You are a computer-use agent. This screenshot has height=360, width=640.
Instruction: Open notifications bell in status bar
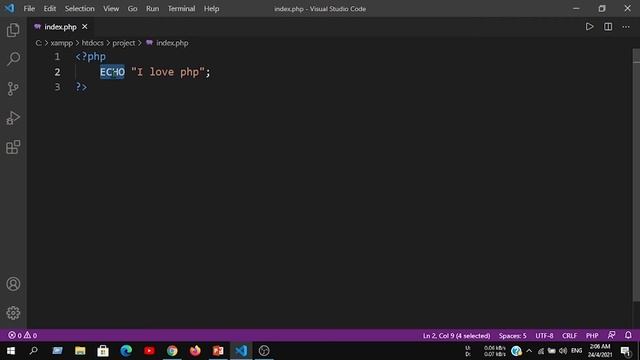pos(628,335)
